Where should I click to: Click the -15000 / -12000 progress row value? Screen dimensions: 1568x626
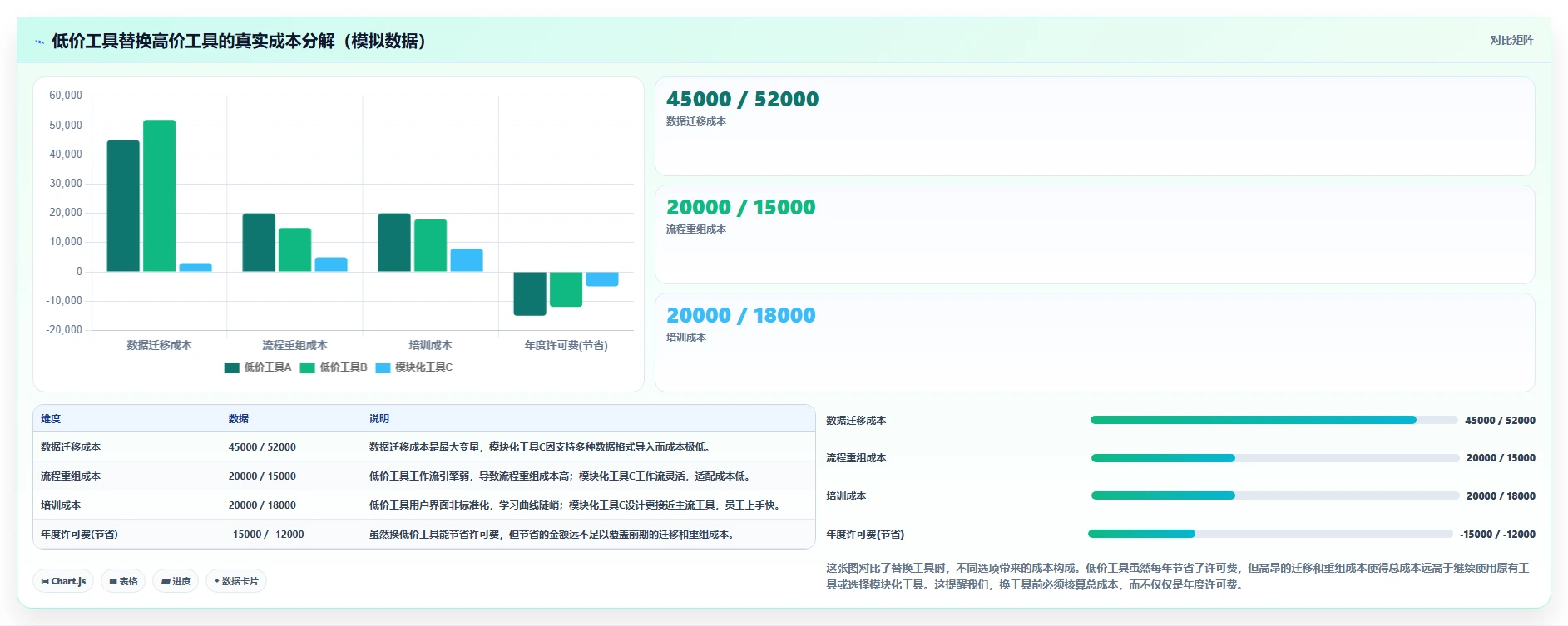click(x=1497, y=535)
